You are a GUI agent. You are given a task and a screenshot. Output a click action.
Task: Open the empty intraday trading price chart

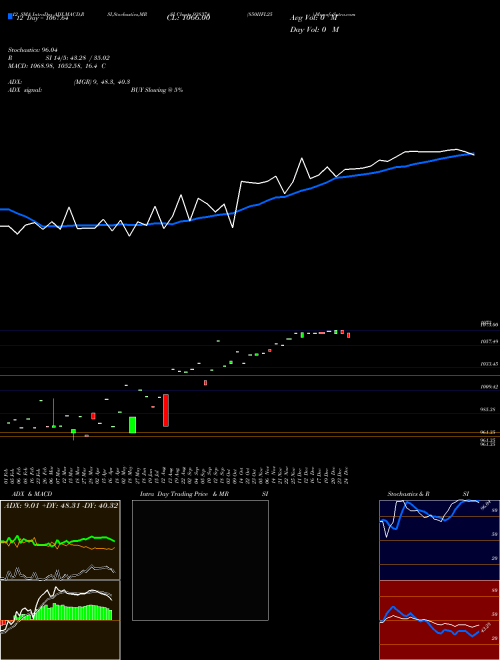pyautogui.click(x=200, y=560)
